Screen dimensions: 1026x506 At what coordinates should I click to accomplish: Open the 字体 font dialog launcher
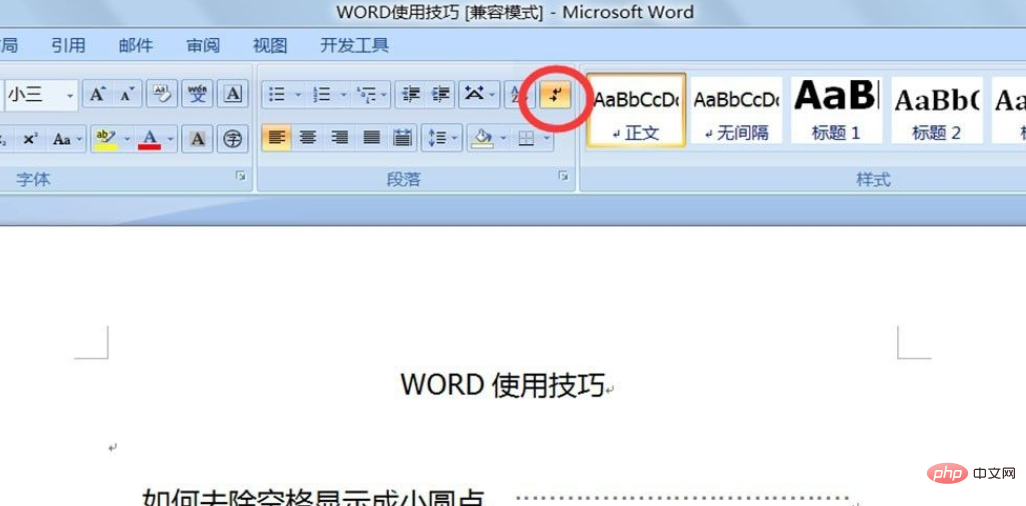241,175
